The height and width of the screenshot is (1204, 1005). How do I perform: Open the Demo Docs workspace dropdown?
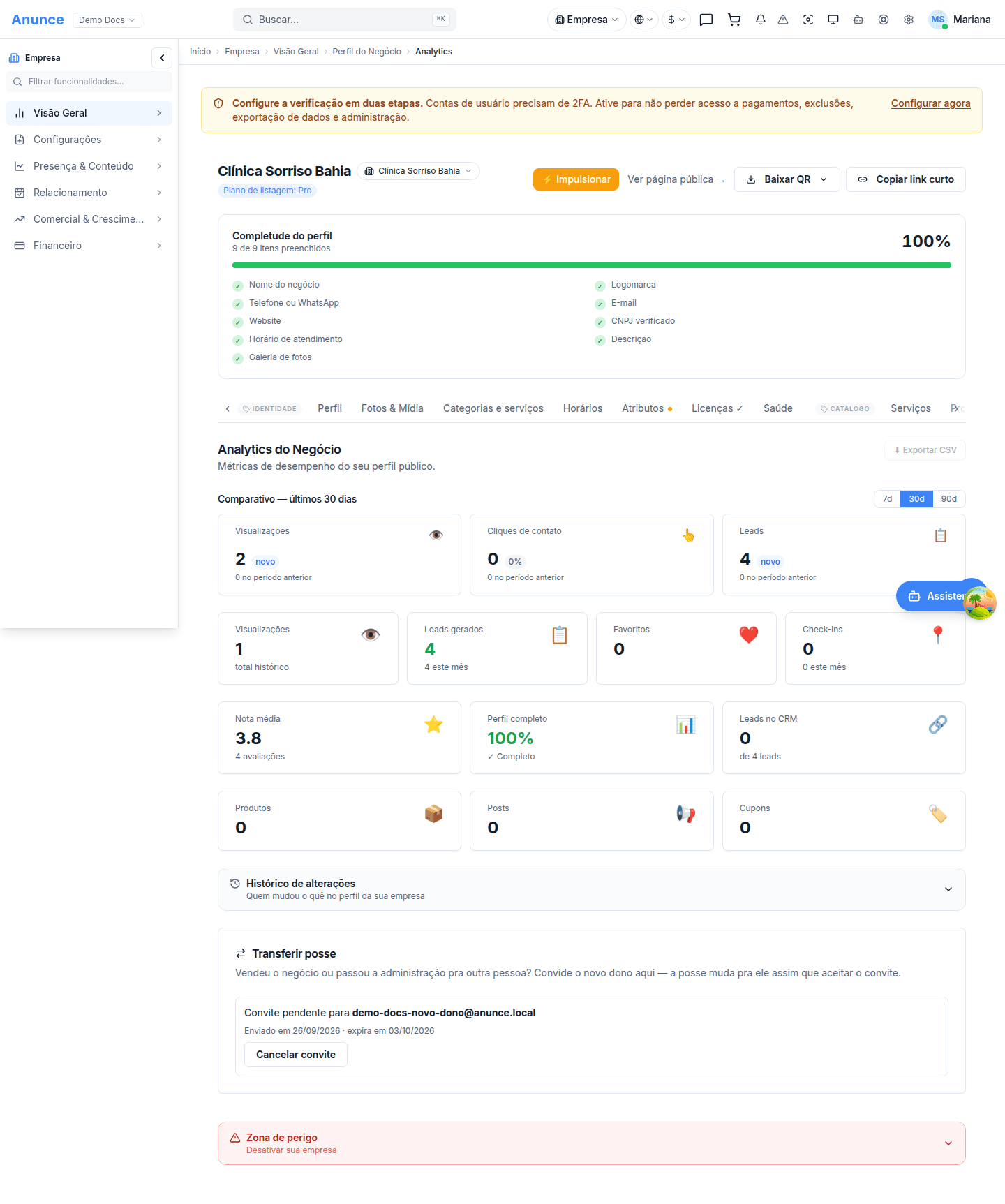pyautogui.click(x=107, y=20)
